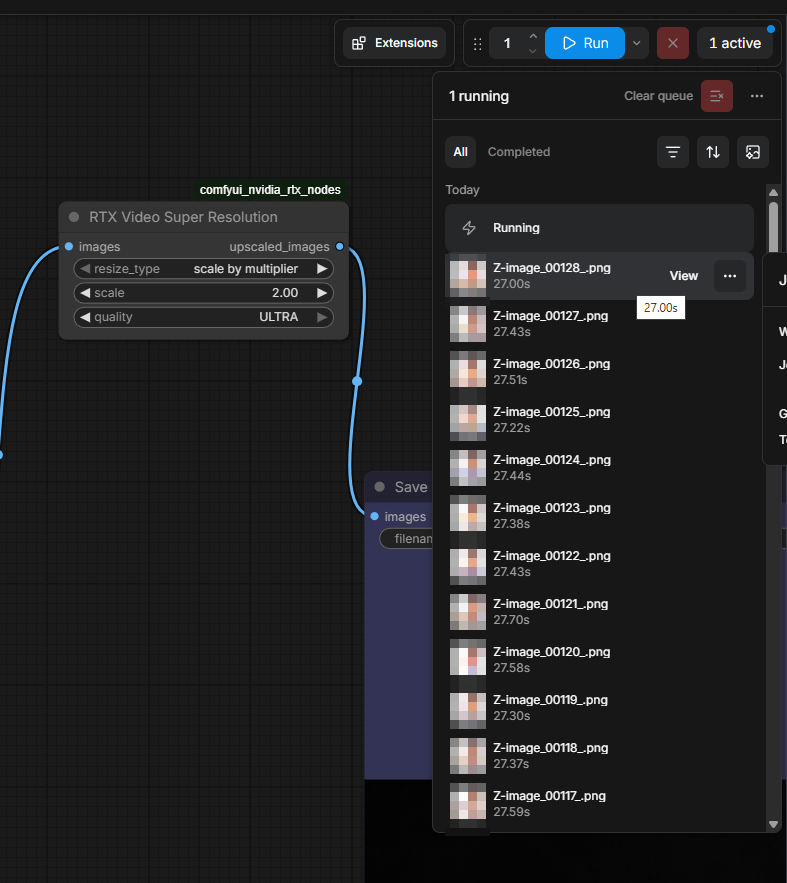The width and height of the screenshot is (787, 883).
Task: Click the blue Run button
Action: coord(585,43)
